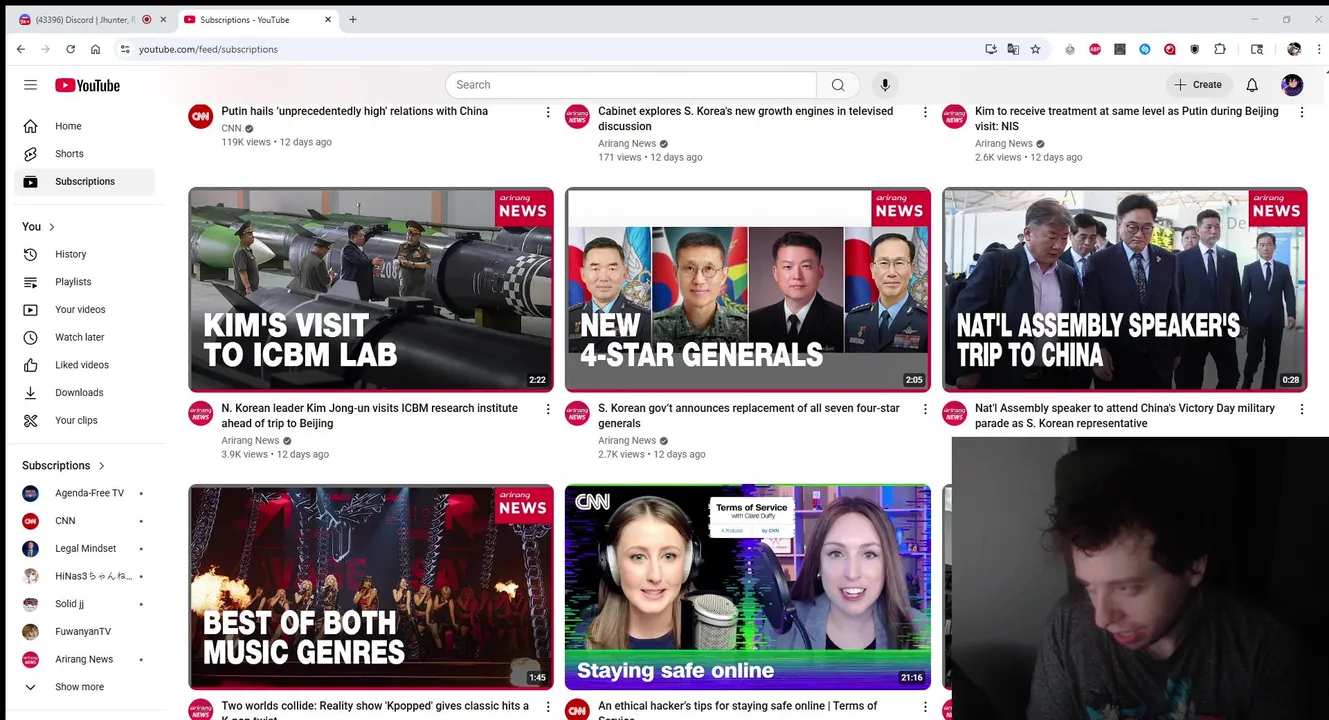This screenshot has width=1329, height=720.
Task: Play the New 4-Star Generals thumbnail
Action: 748,290
